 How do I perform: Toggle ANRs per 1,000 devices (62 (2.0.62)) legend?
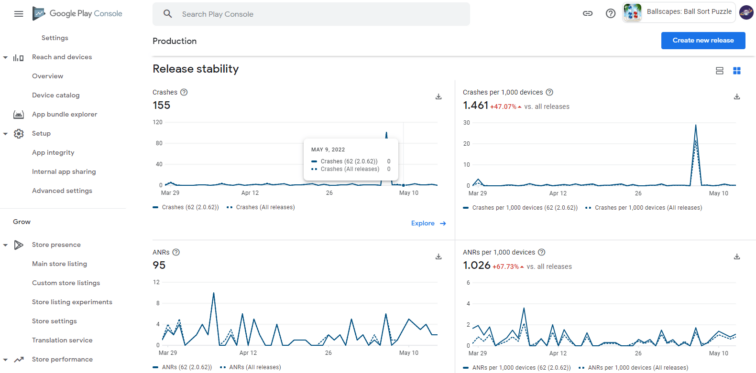517,367
